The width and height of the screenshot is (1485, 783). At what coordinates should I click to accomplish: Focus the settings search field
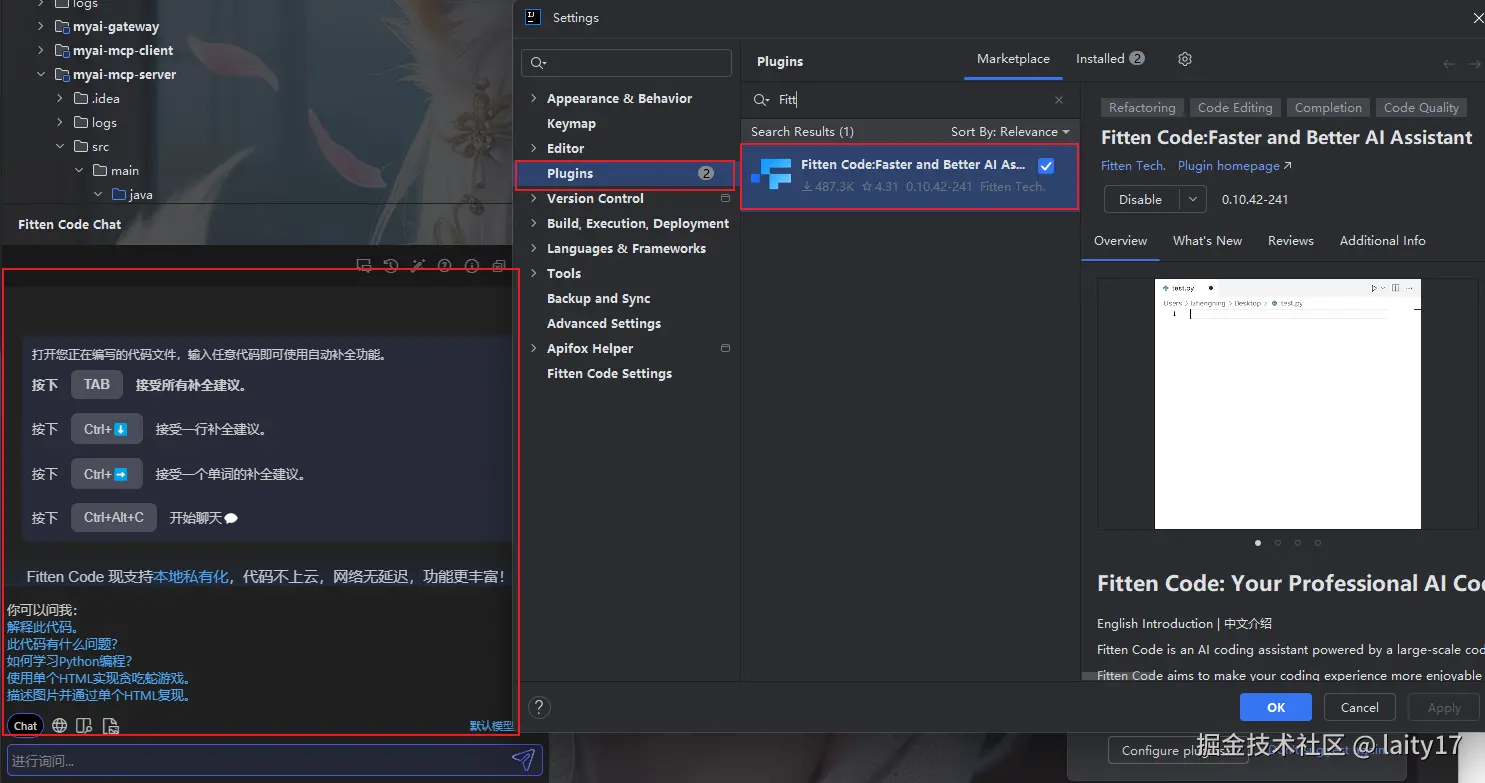(627, 63)
